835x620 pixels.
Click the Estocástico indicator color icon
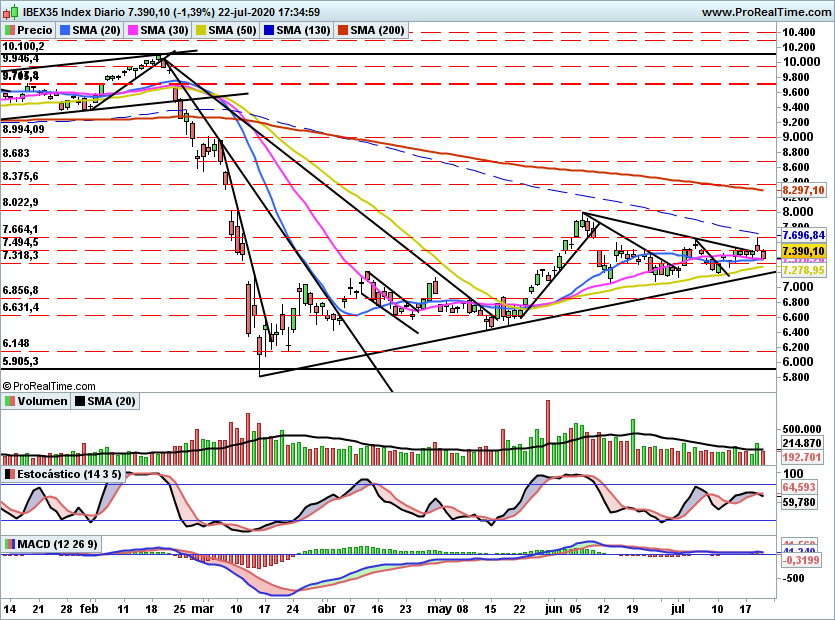pyautogui.click(x=10, y=474)
